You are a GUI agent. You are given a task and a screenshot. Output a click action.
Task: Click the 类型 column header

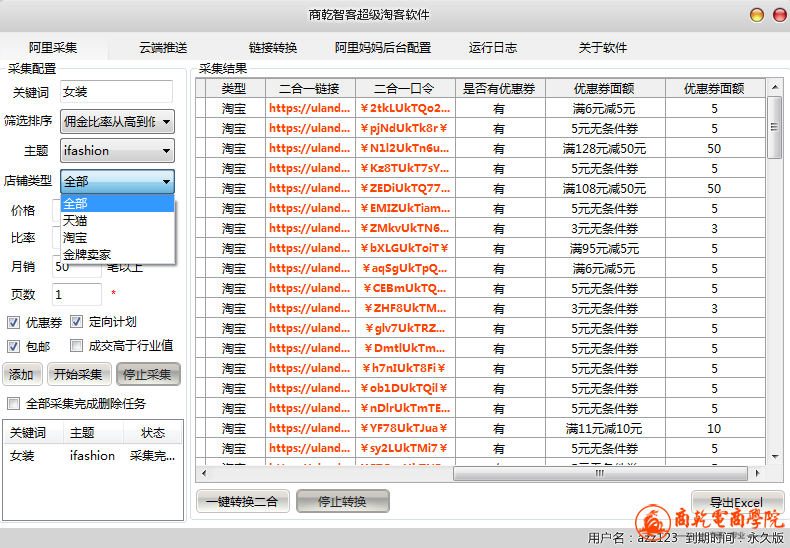pos(234,89)
